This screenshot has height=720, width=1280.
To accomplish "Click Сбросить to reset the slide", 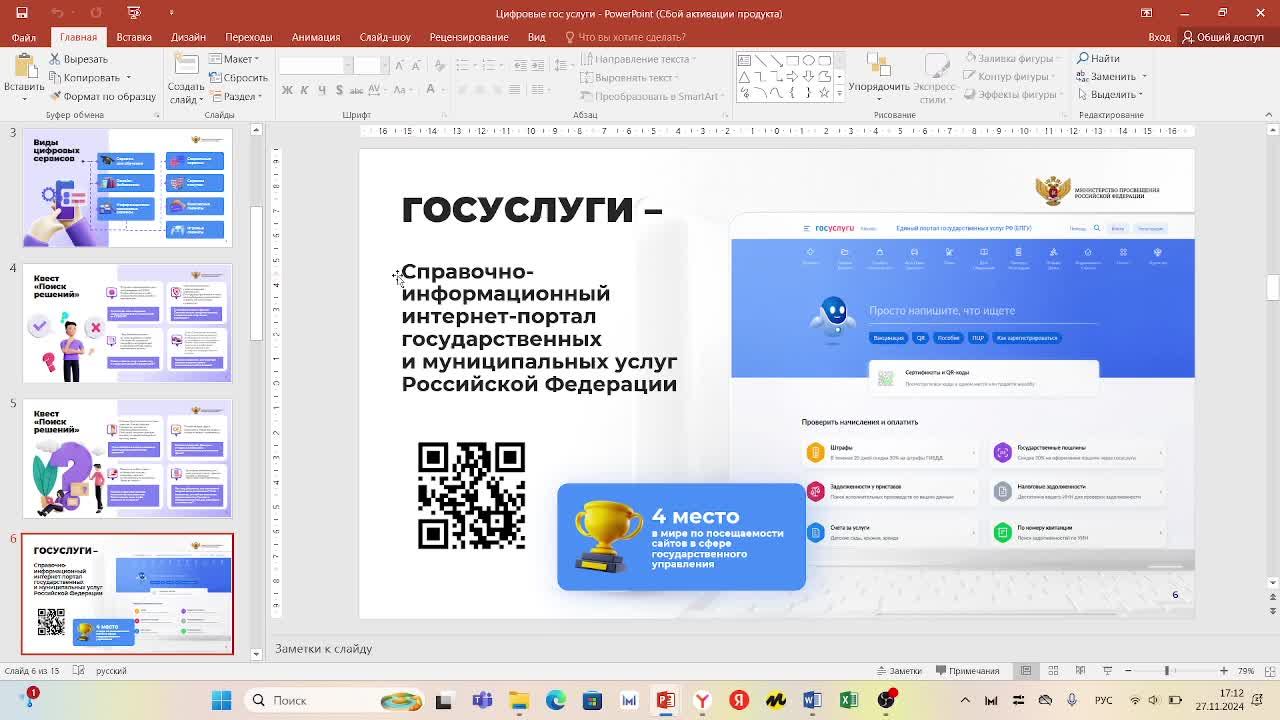I will 239,77.
